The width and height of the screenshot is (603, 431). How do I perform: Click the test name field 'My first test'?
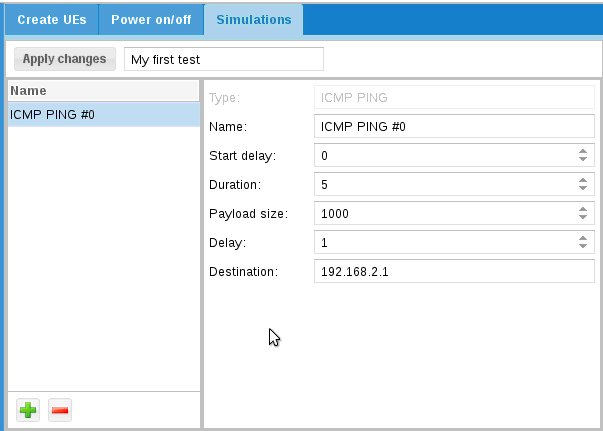tap(224, 59)
